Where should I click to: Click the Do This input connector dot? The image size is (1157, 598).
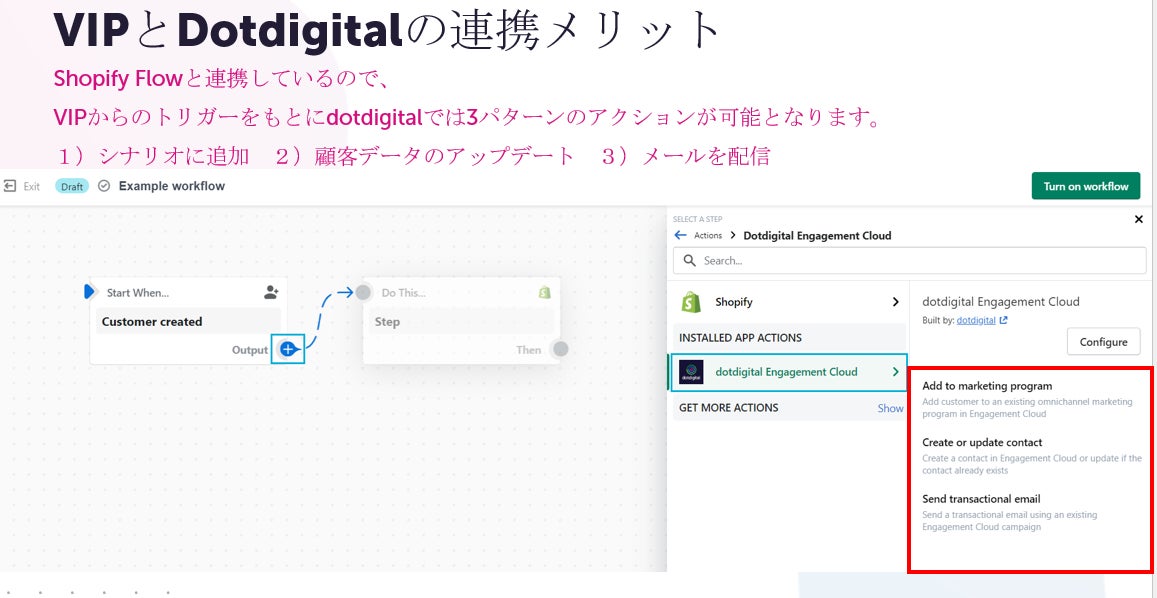[x=363, y=292]
